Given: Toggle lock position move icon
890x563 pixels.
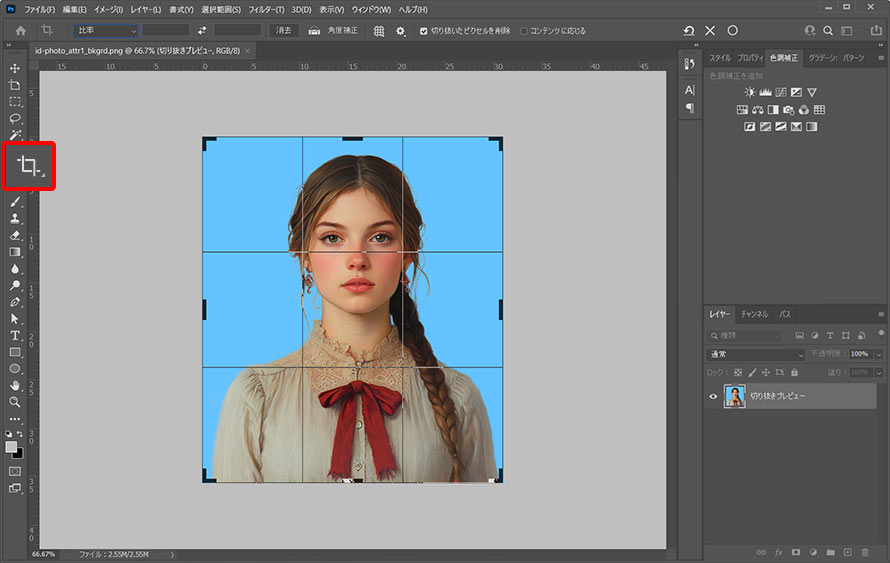Looking at the screenshot, I should (x=766, y=372).
